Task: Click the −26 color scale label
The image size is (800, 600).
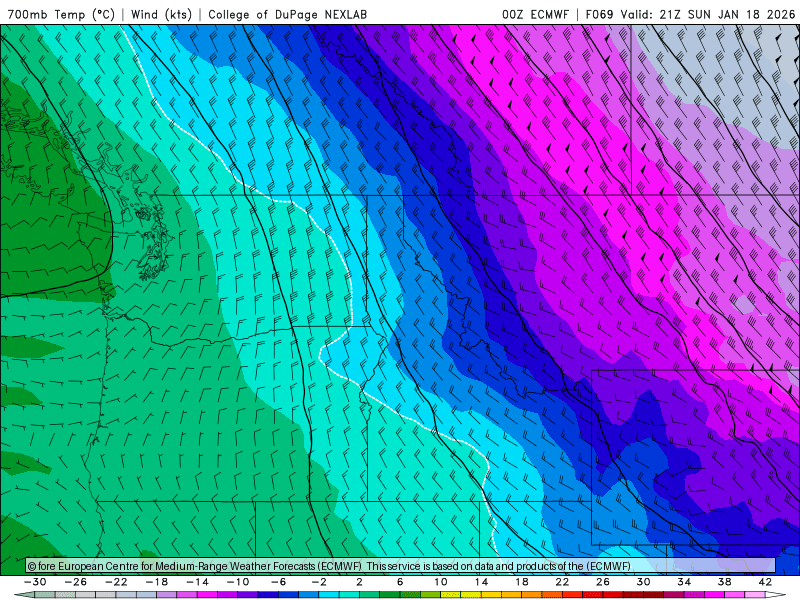Action: click(x=76, y=582)
